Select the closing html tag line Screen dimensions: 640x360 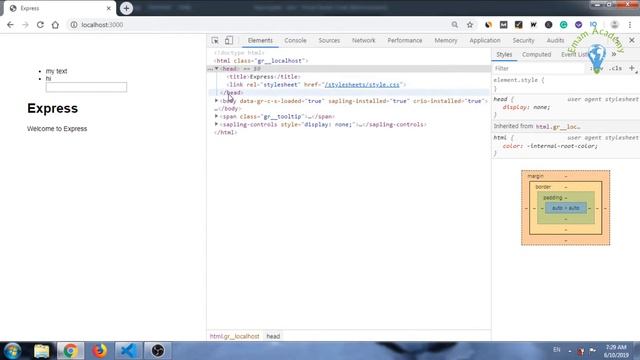coord(225,132)
